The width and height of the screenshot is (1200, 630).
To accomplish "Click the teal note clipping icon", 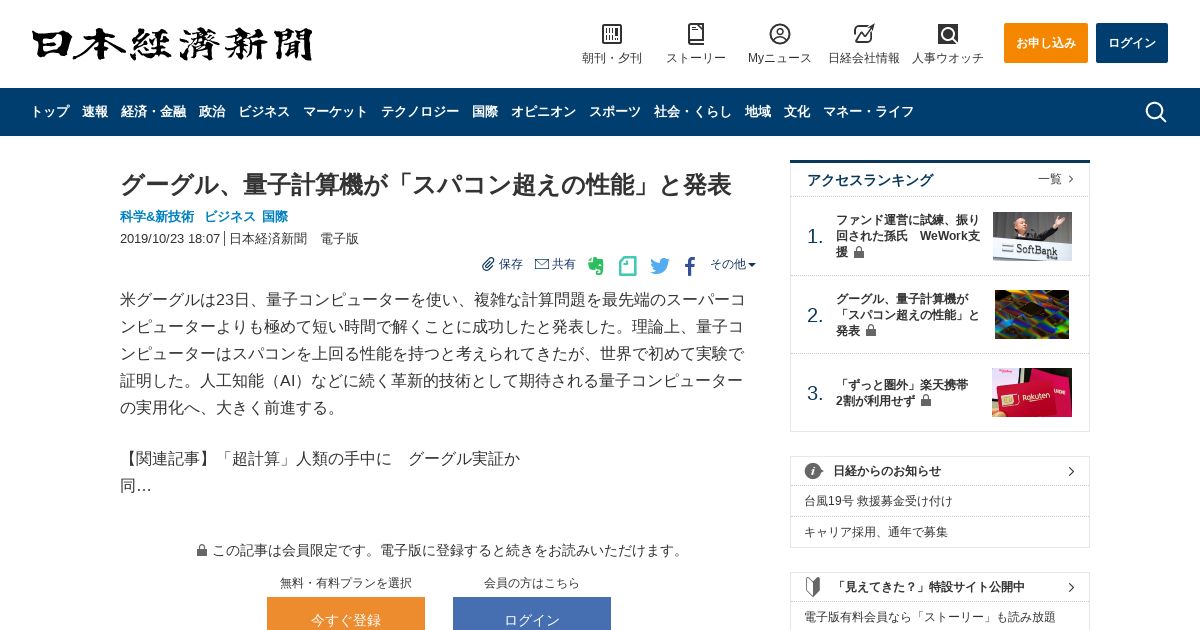I will click(628, 266).
